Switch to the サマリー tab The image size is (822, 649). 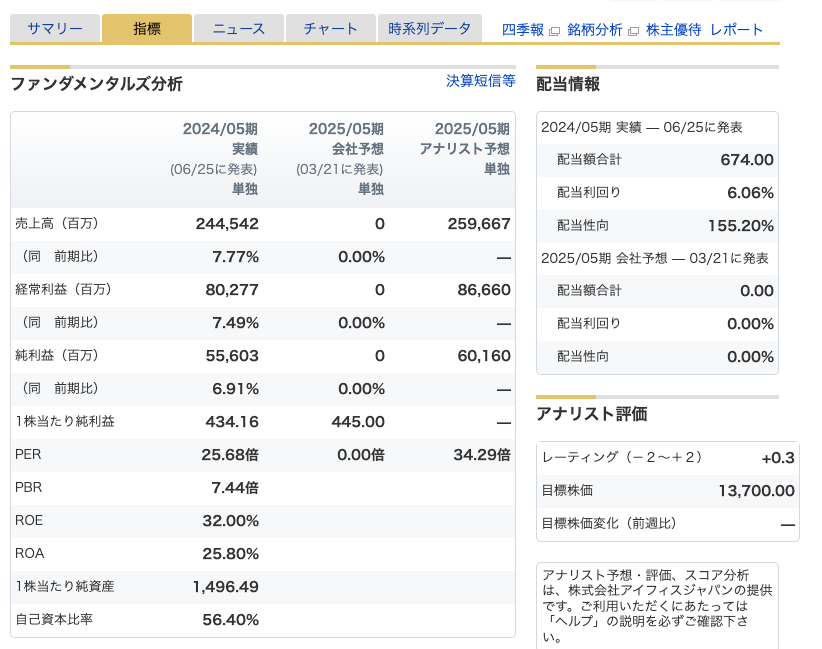click(55, 29)
